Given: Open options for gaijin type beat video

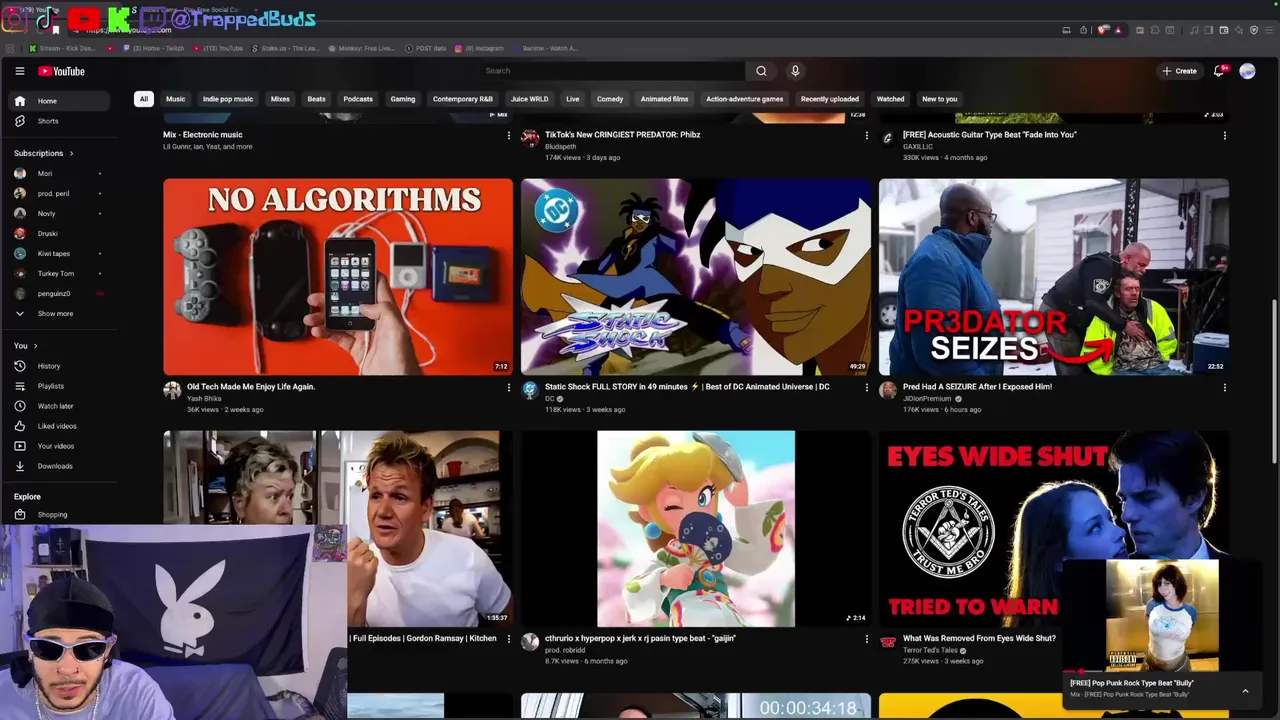Looking at the screenshot, I should click(x=866, y=640).
